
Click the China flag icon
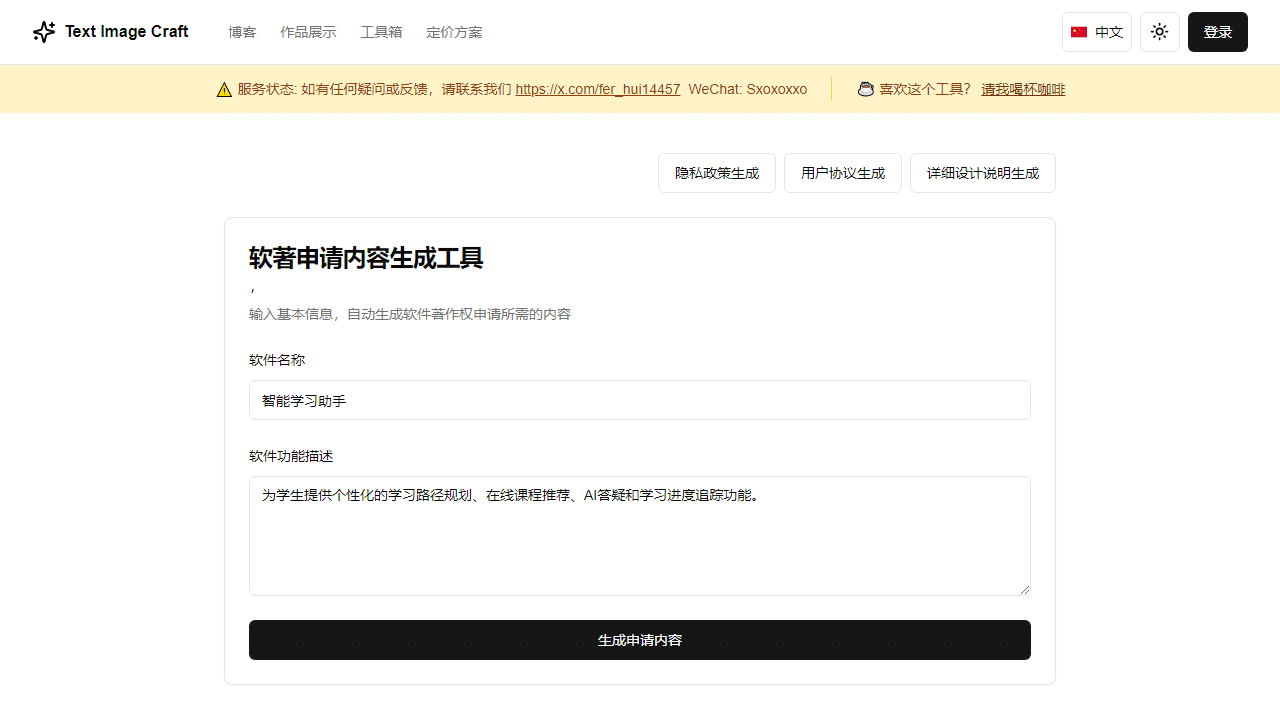(1079, 32)
